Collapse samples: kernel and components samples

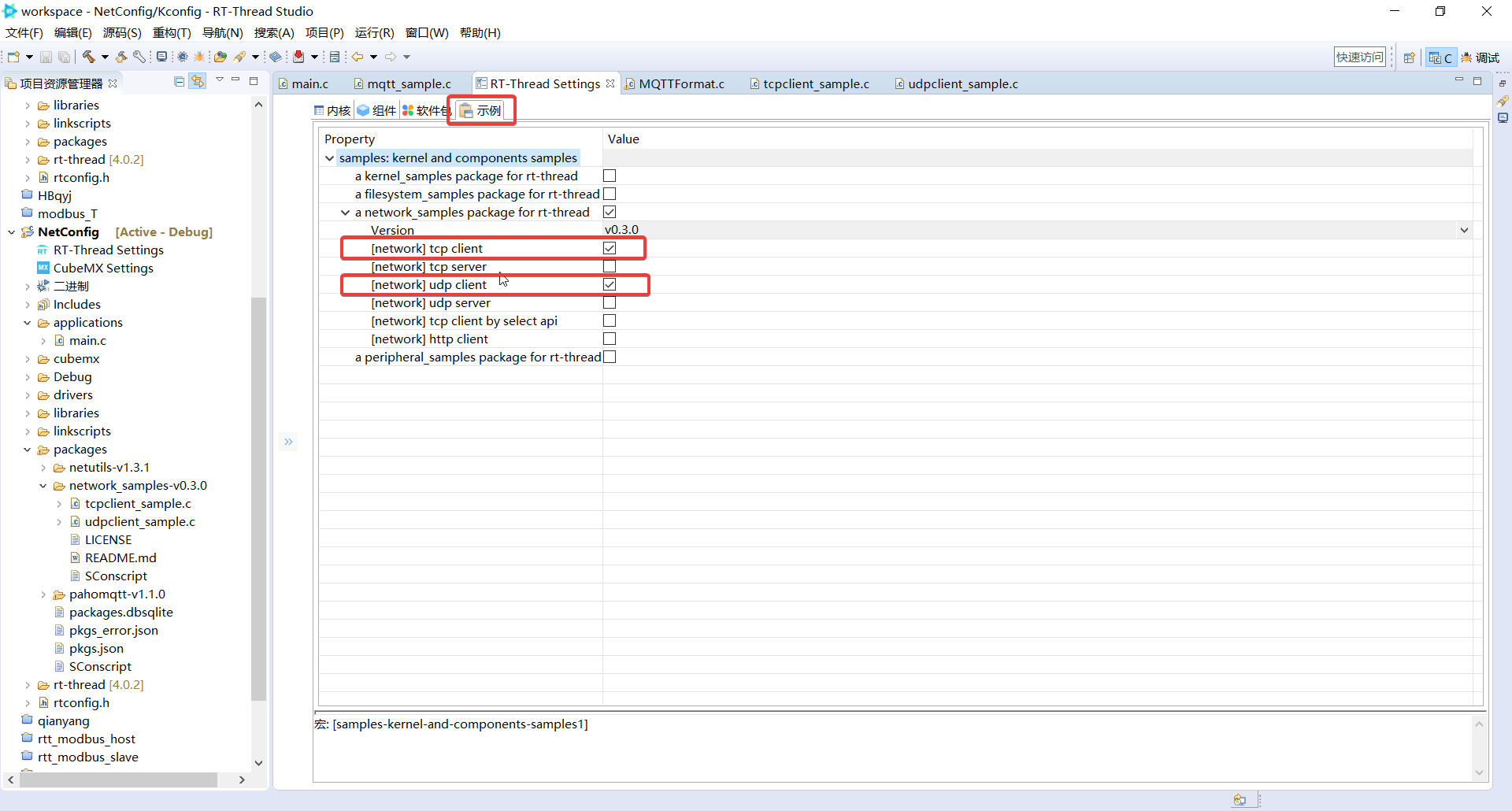pos(329,158)
